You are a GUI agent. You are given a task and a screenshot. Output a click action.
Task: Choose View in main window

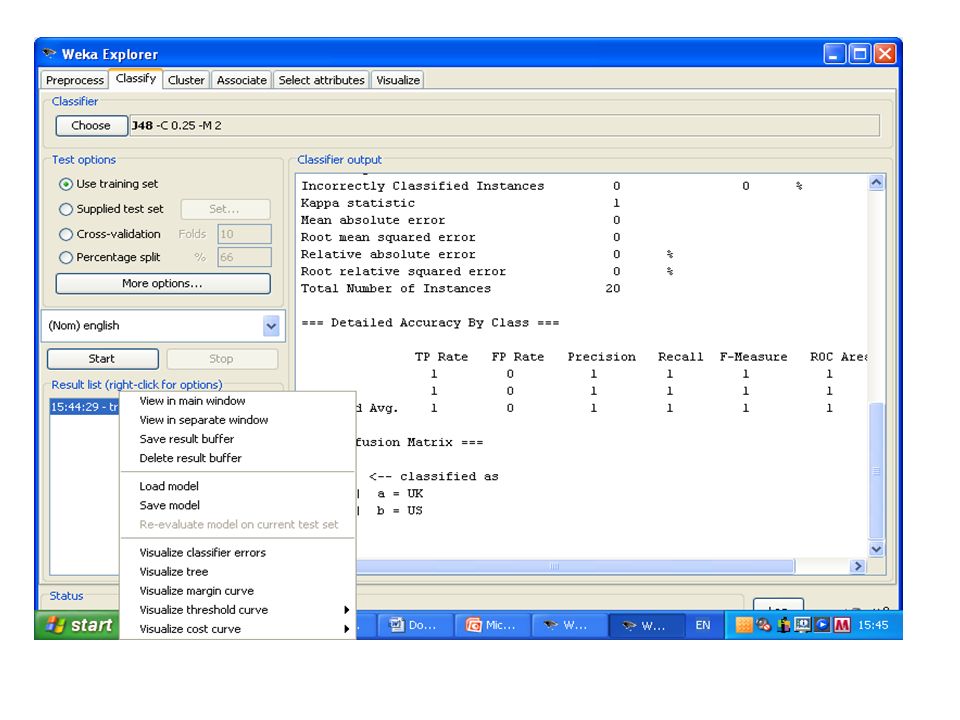coord(238,401)
